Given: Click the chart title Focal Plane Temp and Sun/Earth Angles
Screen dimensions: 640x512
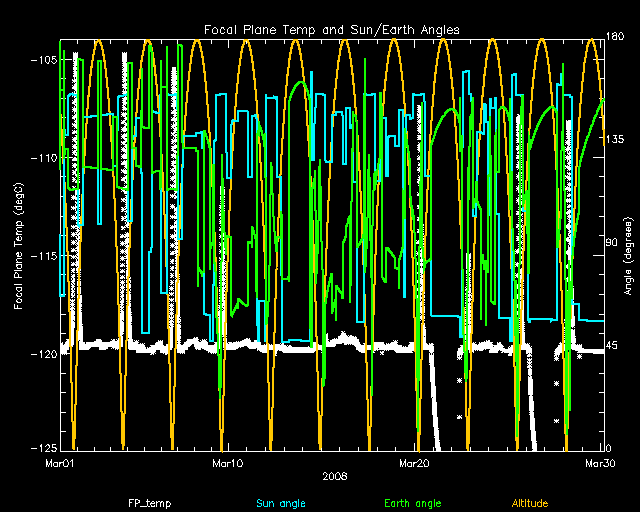Looking at the screenshot, I should (331, 30).
